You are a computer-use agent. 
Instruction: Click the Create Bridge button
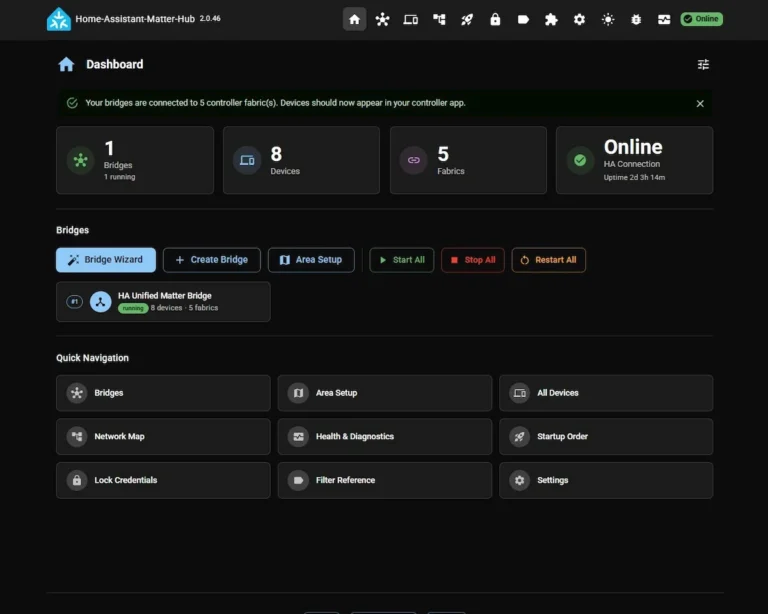click(212, 260)
